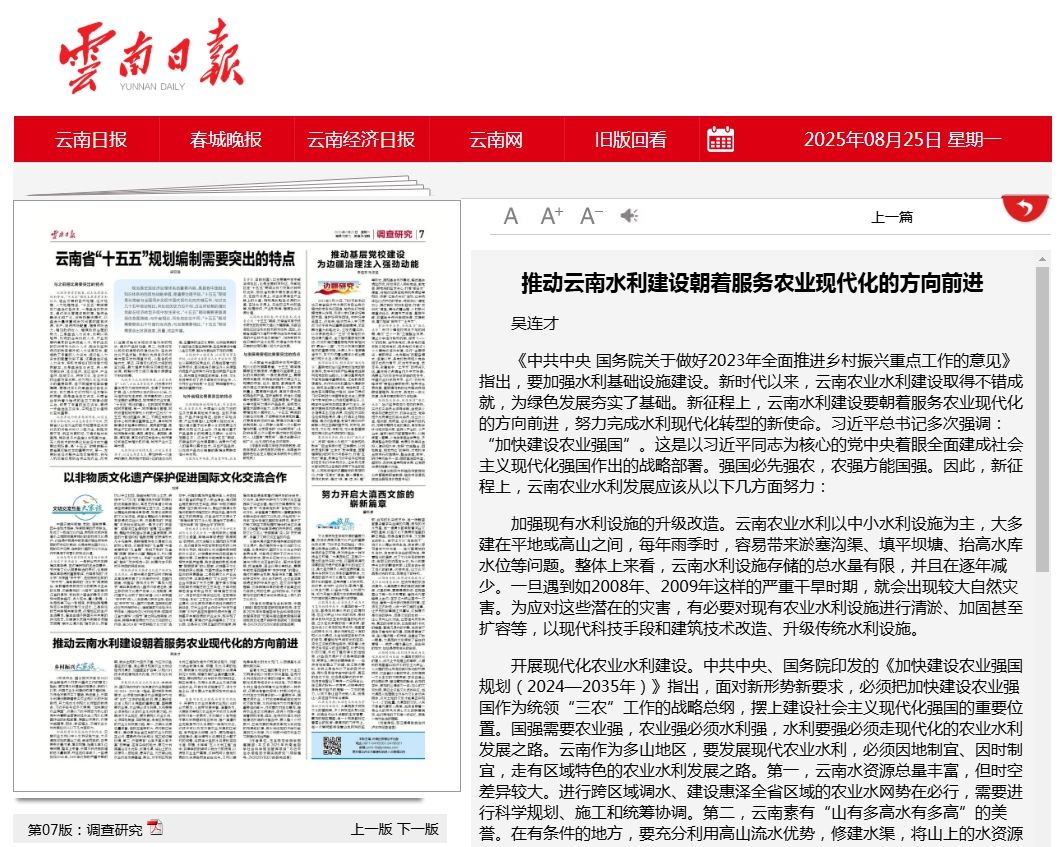This screenshot has width=1064, height=847.
Task: Select the 云南经济日报 tab
Action: (x=361, y=140)
